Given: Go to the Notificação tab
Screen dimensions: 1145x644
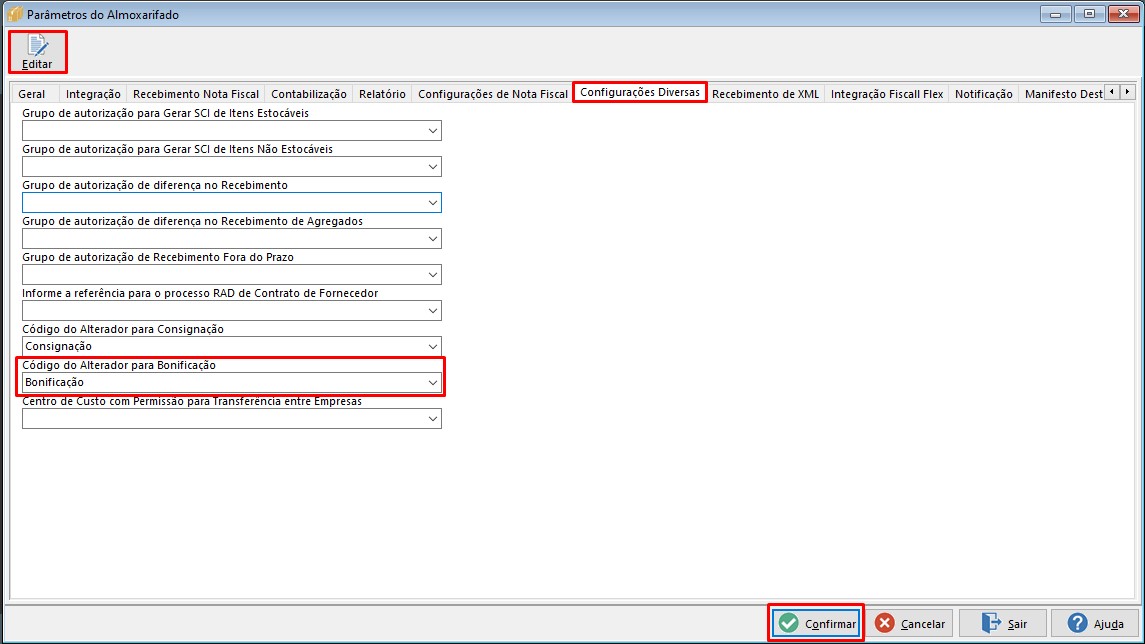Looking at the screenshot, I should click(984, 93).
